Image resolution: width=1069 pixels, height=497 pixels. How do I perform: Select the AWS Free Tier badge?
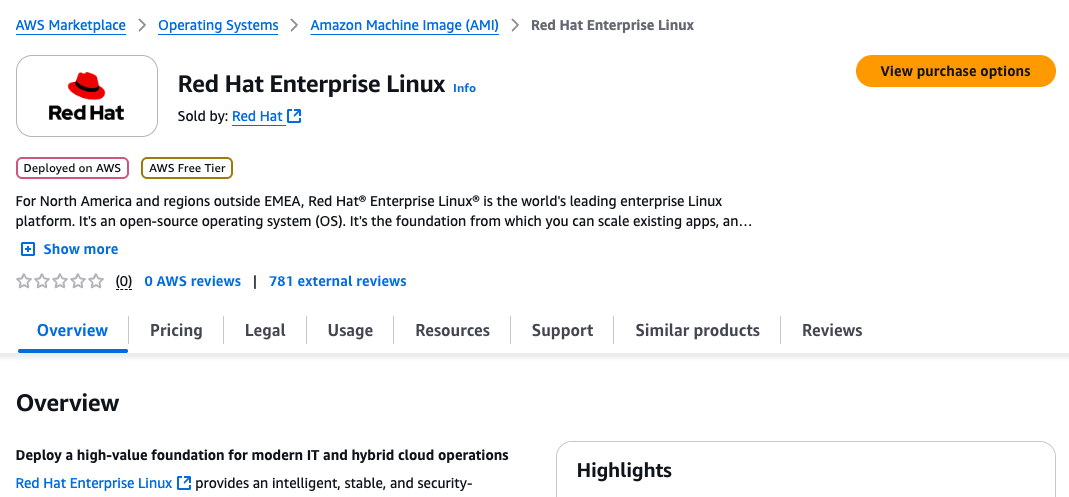[187, 168]
